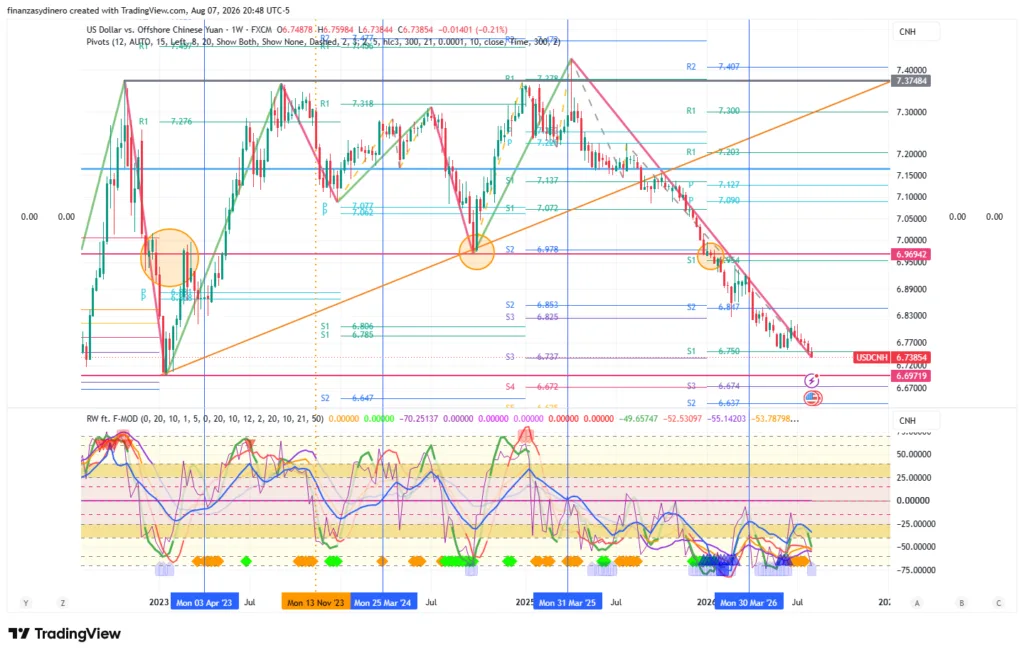Click the -70.25137 indicator legend value
This screenshot has height=655, width=1024.
(x=419, y=419)
